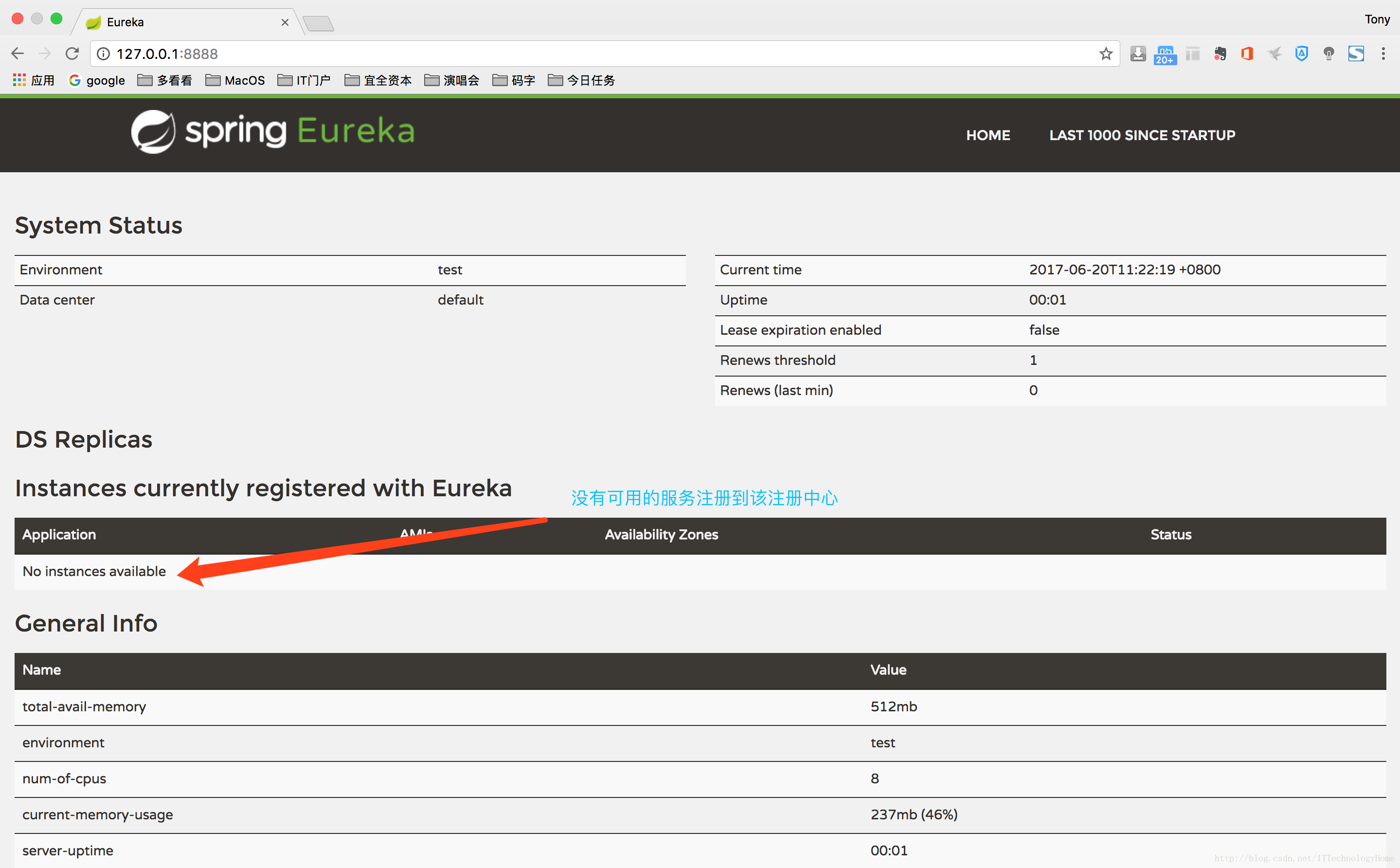1400x868 pixels.
Task: Click the grey table extension icon
Action: point(1192,54)
